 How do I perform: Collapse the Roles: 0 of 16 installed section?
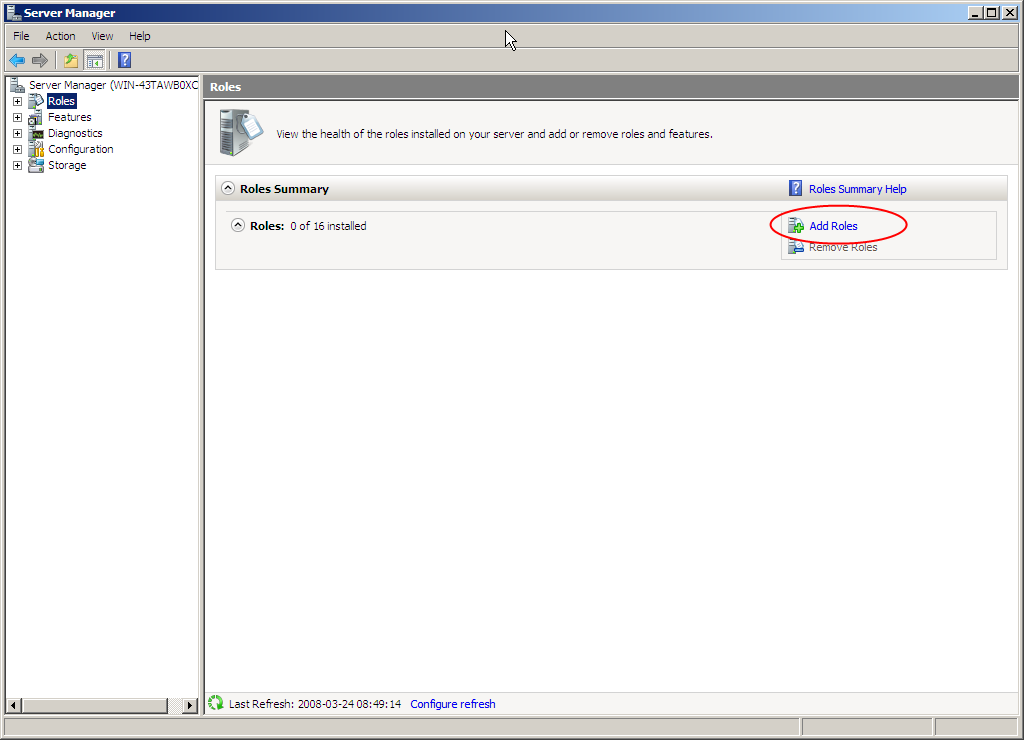pyautogui.click(x=238, y=225)
